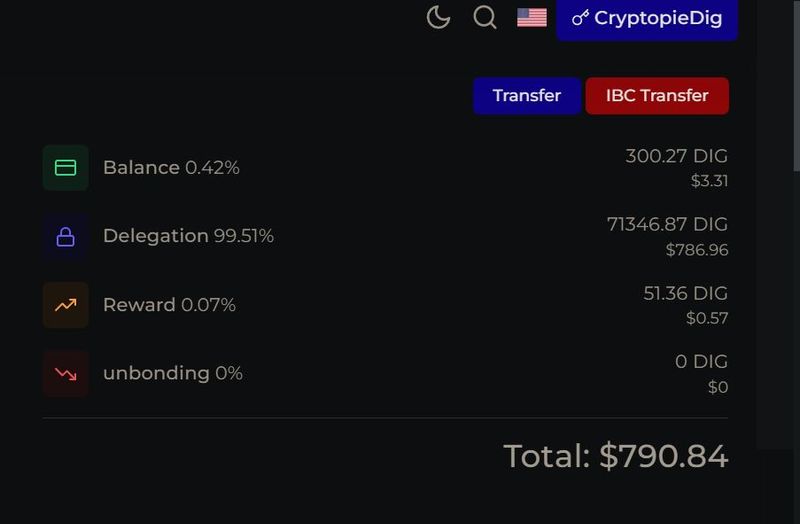
Task: Click the 51.36 DIG reward amount
Action: 685,293
